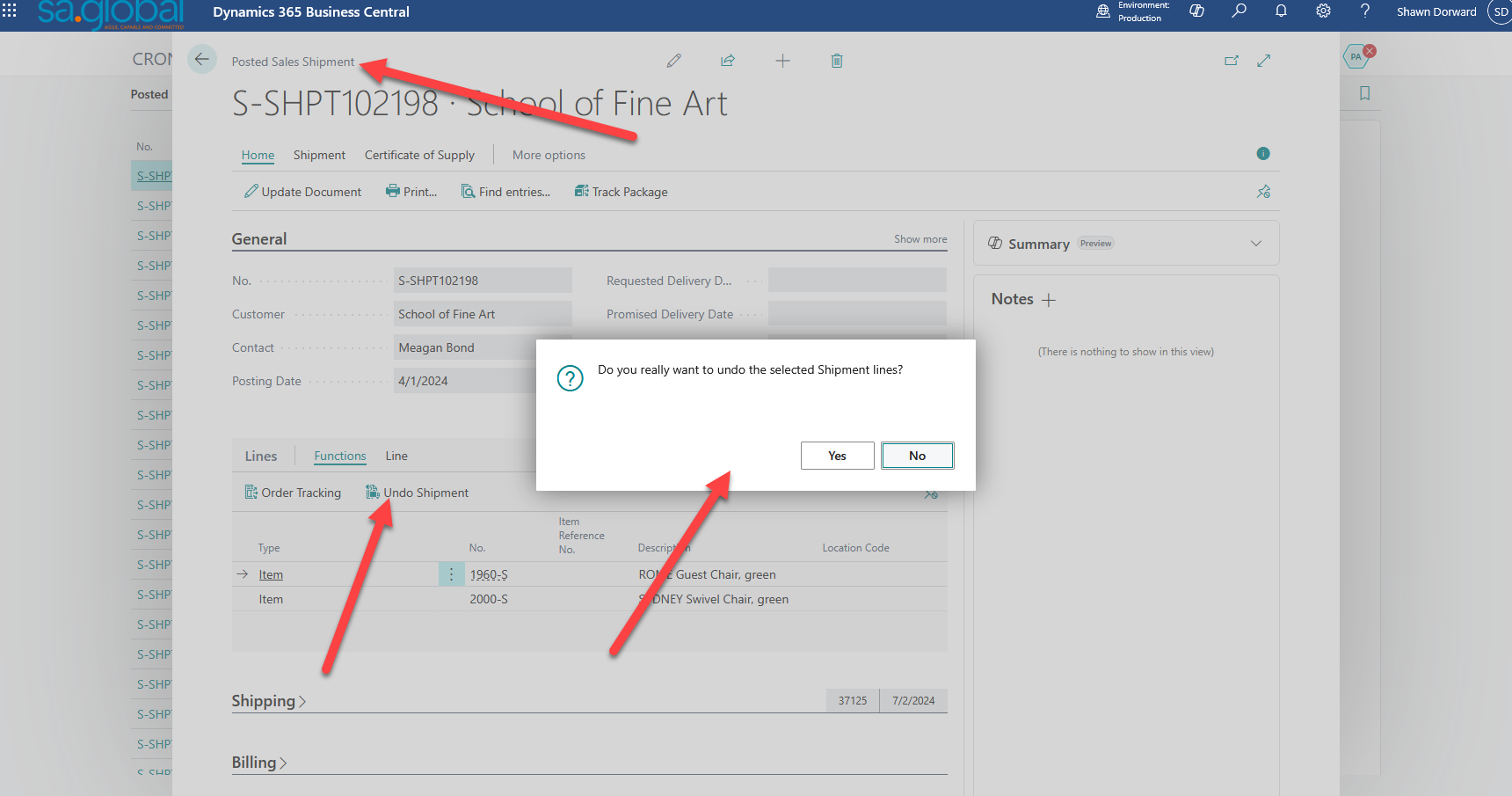Viewport: 1512px width, 796px height.
Task: Click the share icon in the top toolbar
Action: click(x=728, y=60)
